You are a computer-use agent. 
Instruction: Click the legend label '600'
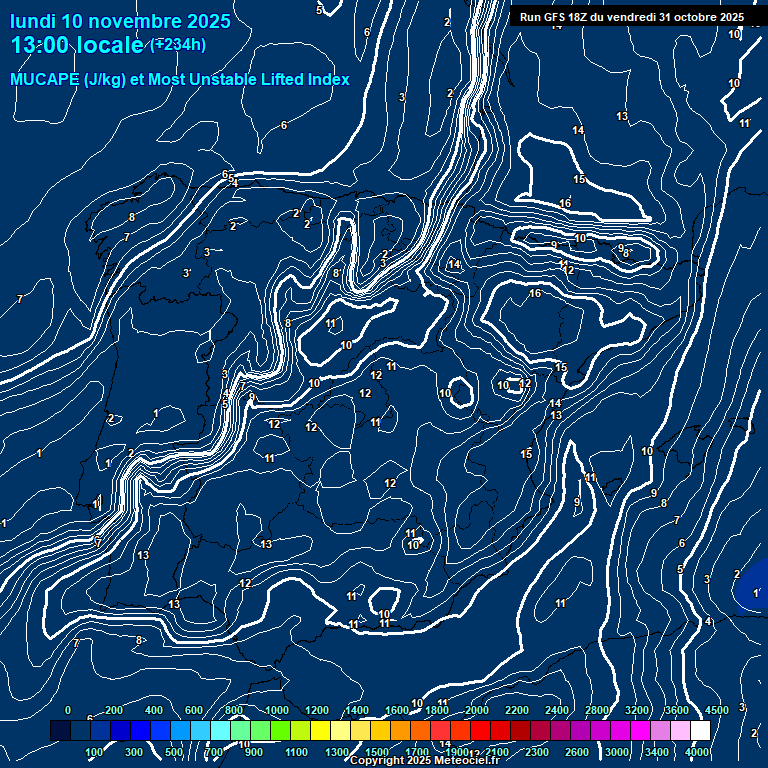point(193,710)
